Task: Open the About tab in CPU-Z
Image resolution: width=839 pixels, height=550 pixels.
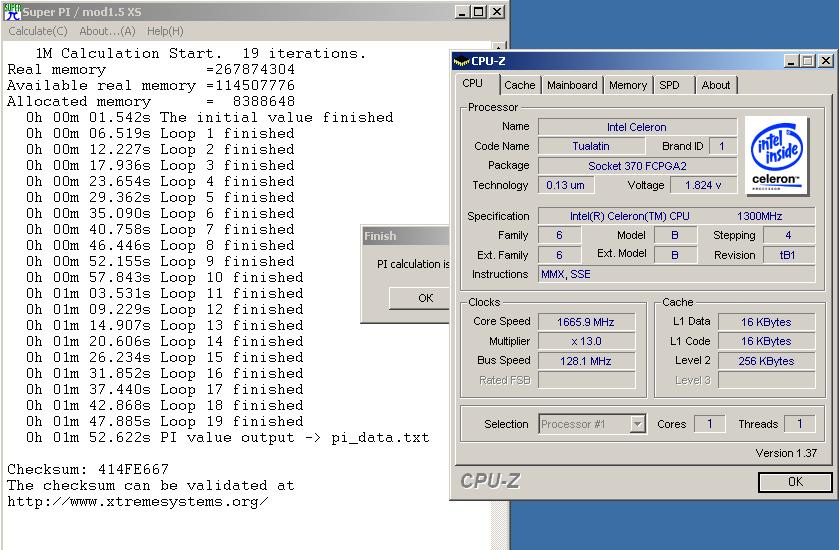Action: (715, 85)
